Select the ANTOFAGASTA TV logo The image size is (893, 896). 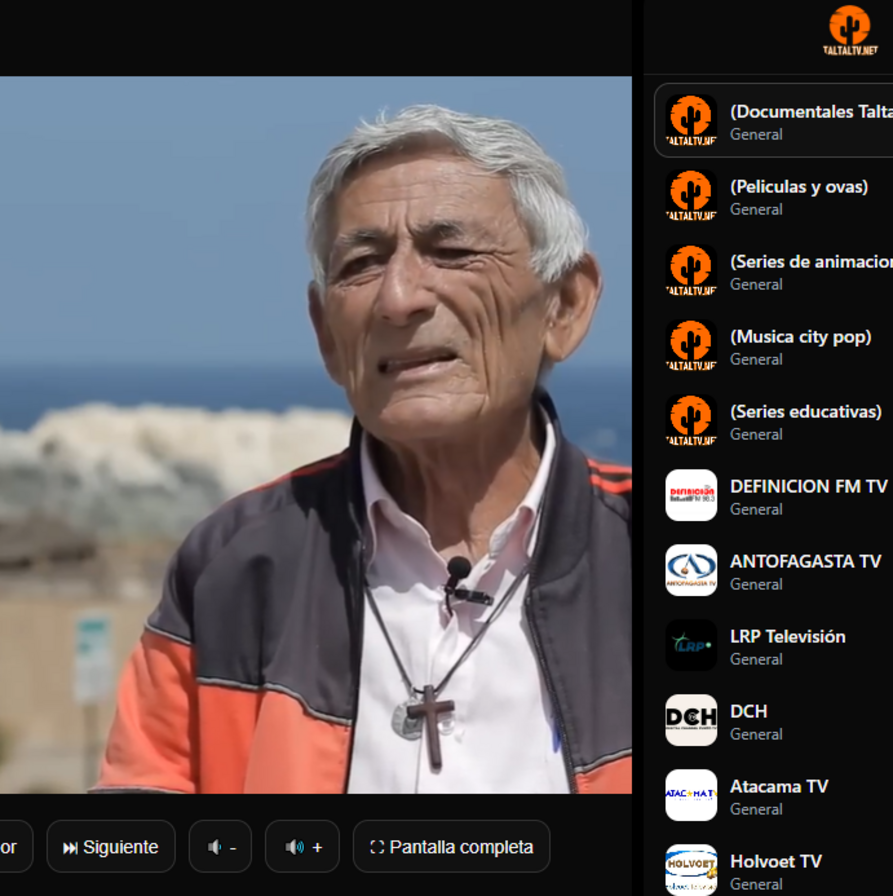(691, 571)
